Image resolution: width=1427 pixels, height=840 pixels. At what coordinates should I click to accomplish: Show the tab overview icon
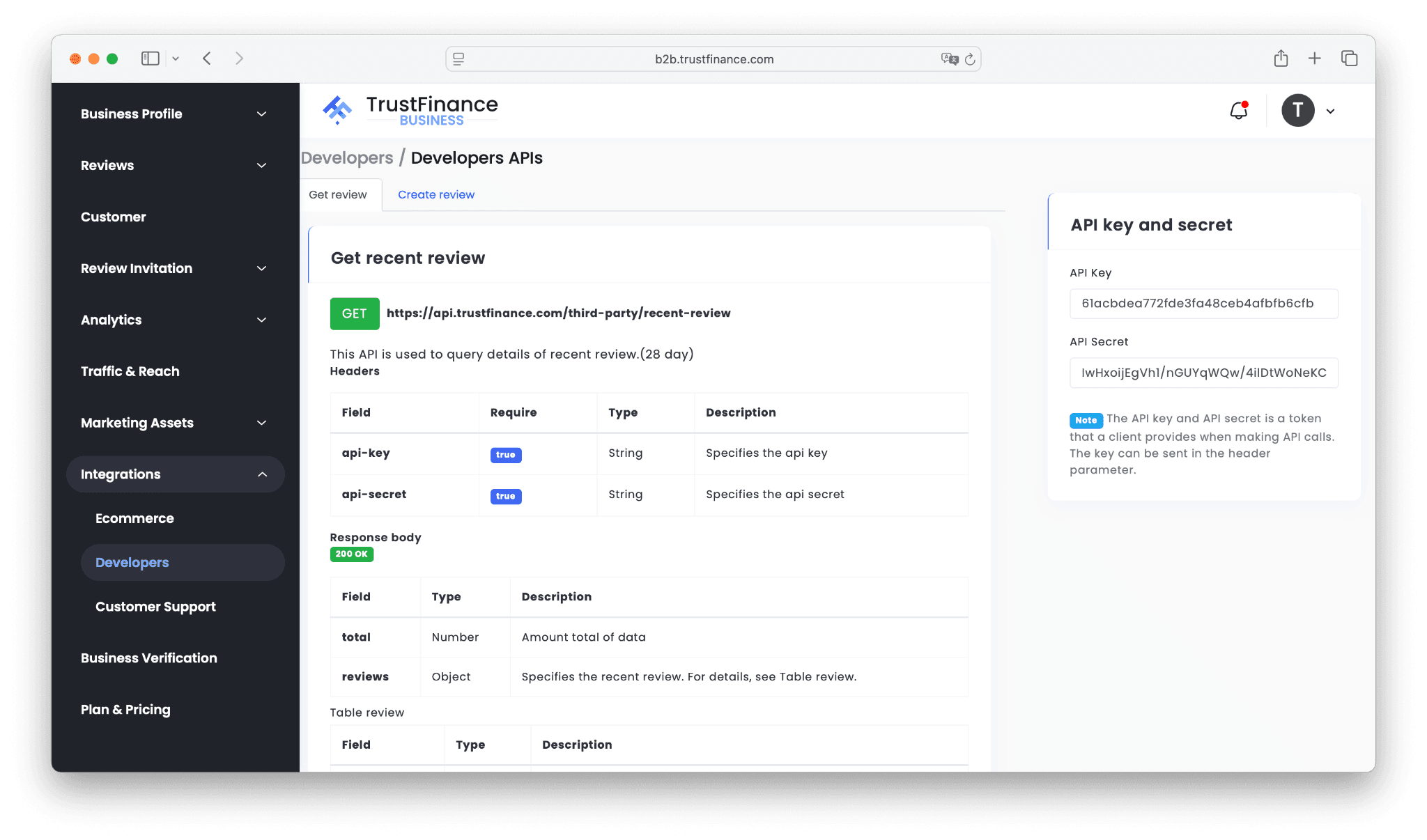[1349, 59]
